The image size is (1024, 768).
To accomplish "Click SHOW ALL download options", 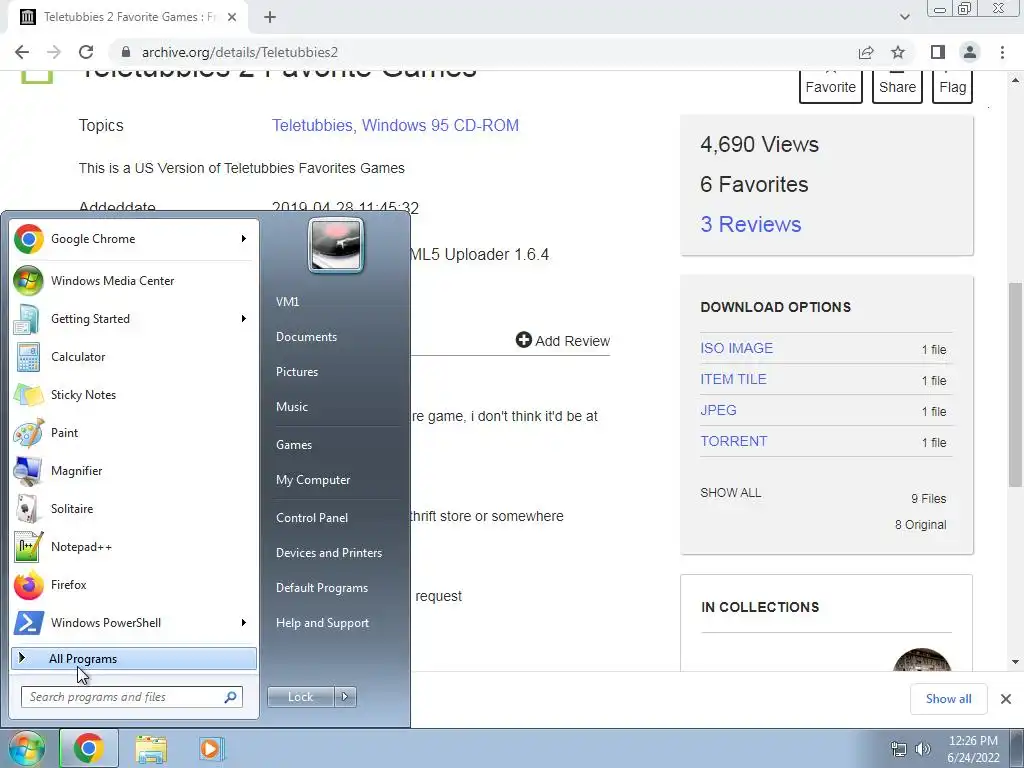I will click(x=730, y=493).
